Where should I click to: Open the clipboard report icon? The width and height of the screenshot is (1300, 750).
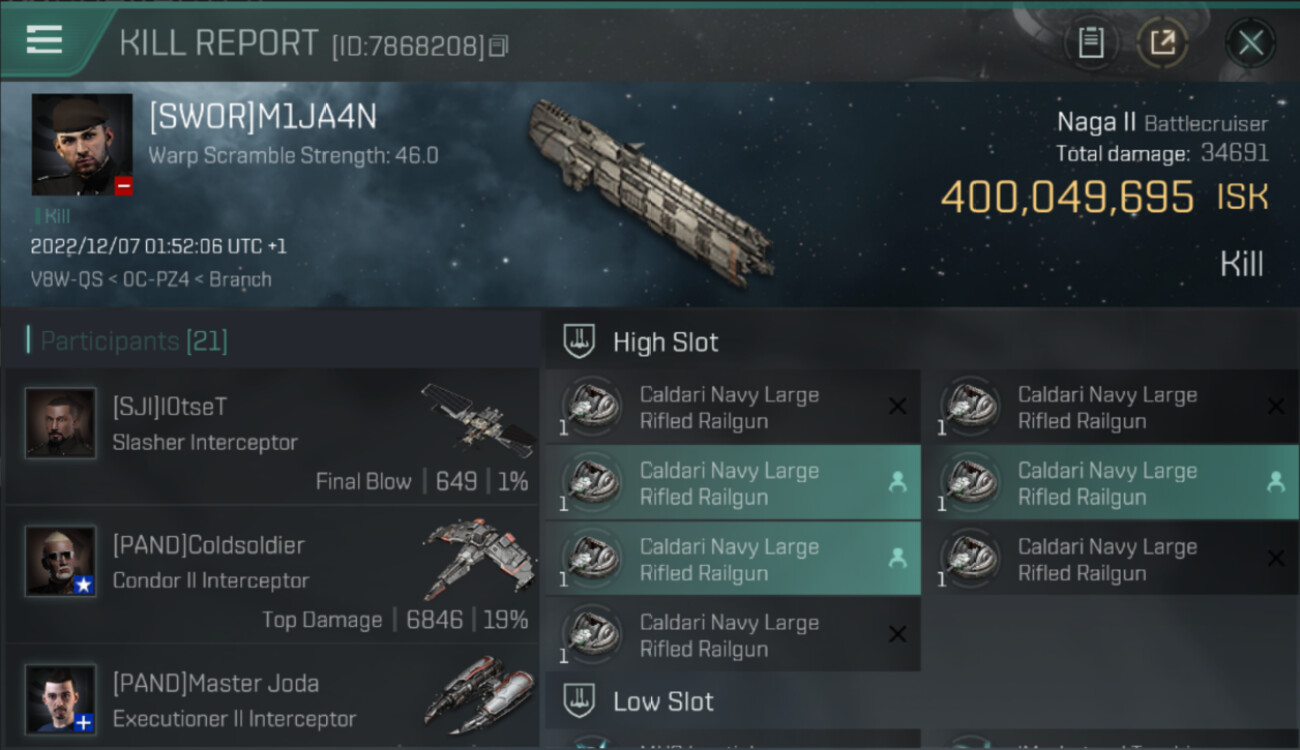1090,43
